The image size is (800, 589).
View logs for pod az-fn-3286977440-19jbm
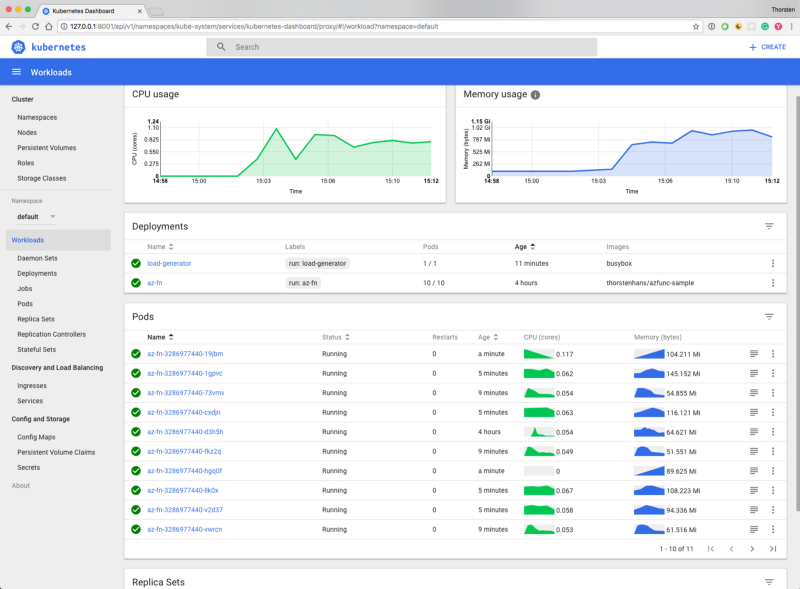[754, 354]
